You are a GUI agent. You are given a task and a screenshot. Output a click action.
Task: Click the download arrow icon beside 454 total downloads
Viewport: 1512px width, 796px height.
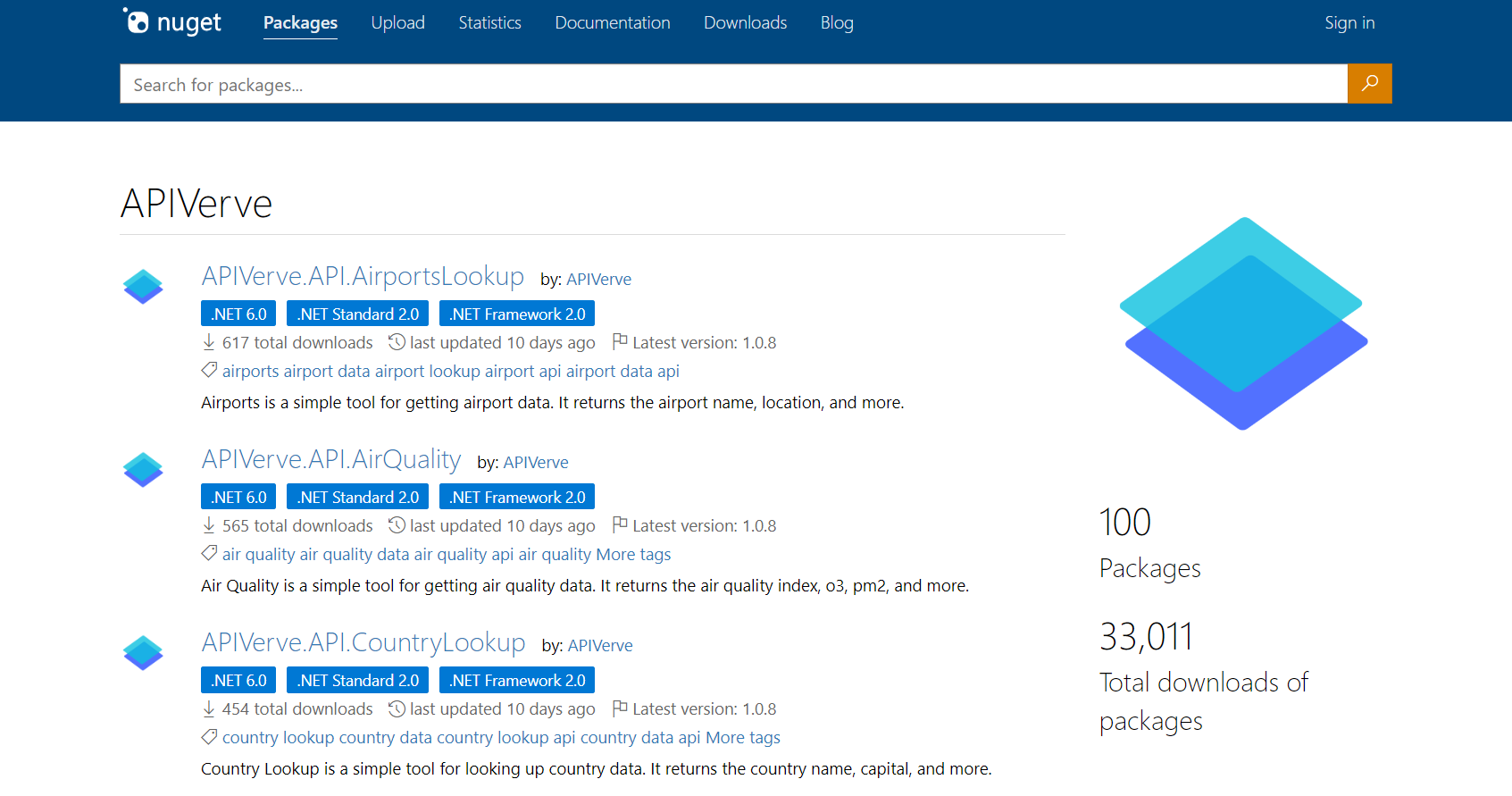point(209,708)
